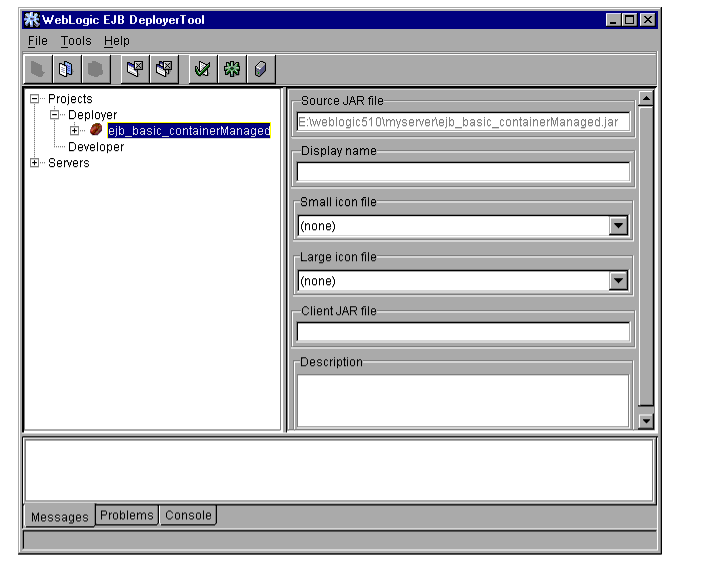This screenshot has width=713, height=573.
Task: Click the open documents toolbar icon
Action: pos(66,69)
